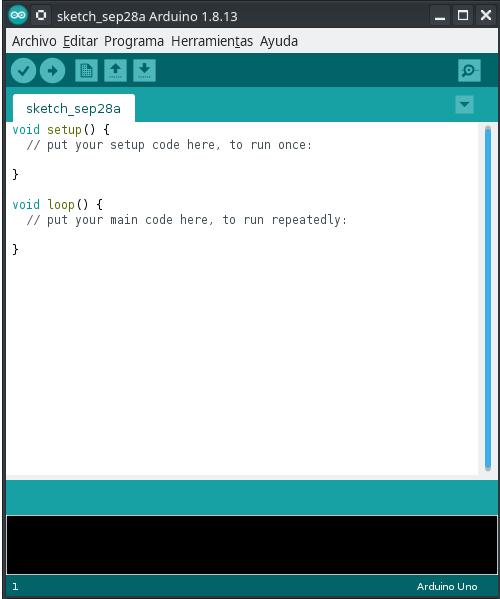The image size is (500, 599).
Task: Click the black console output area
Action: (252, 545)
